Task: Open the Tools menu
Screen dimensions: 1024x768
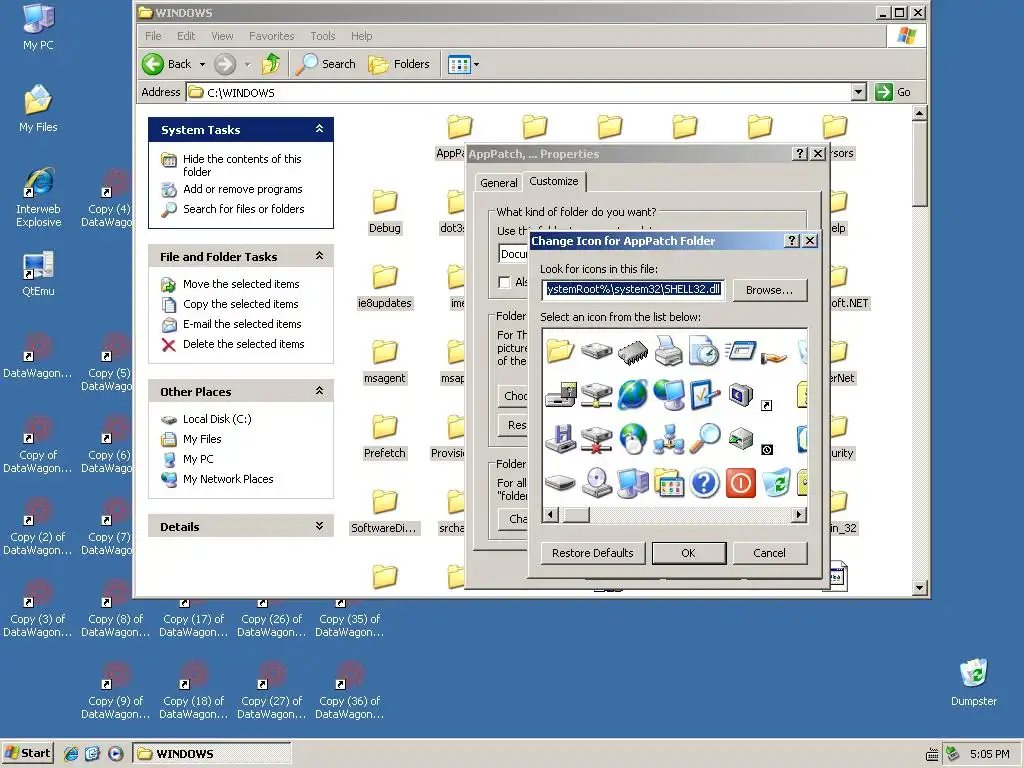Action: click(323, 36)
